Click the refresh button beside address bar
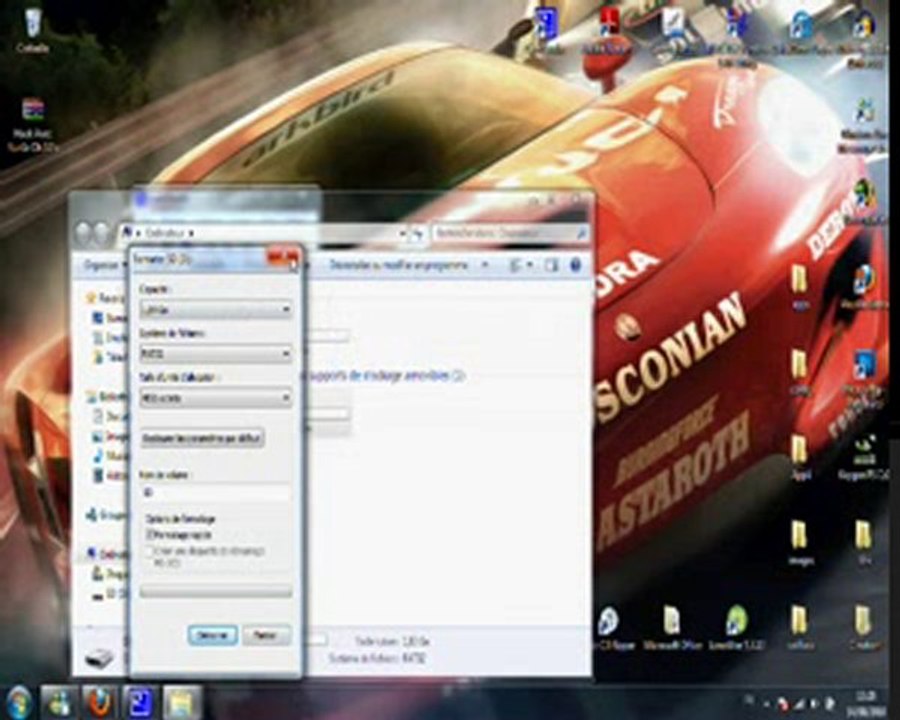This screenshot has width=900, height=720. click(417, 233)
